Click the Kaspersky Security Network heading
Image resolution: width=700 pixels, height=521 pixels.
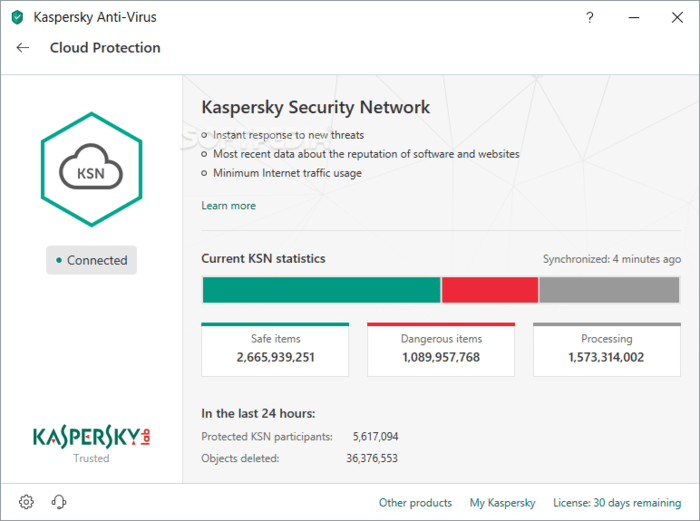316,107
